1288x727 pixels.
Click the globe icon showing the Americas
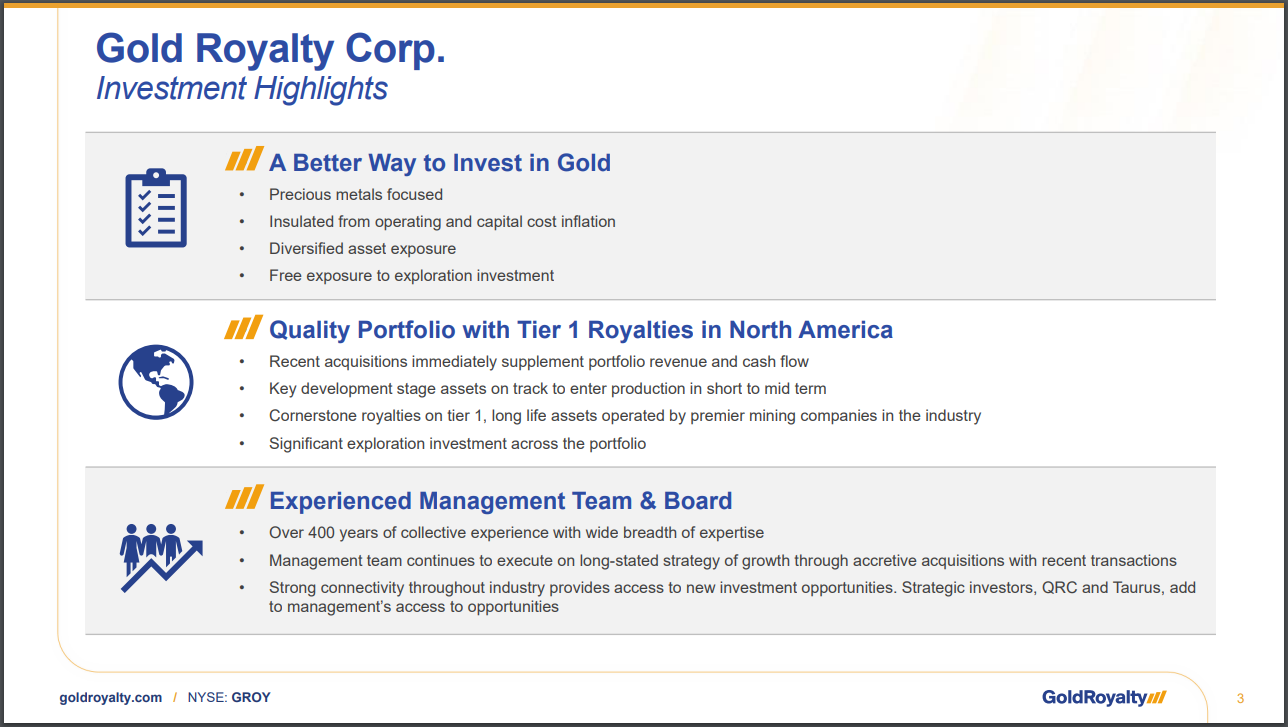[155, 382]
